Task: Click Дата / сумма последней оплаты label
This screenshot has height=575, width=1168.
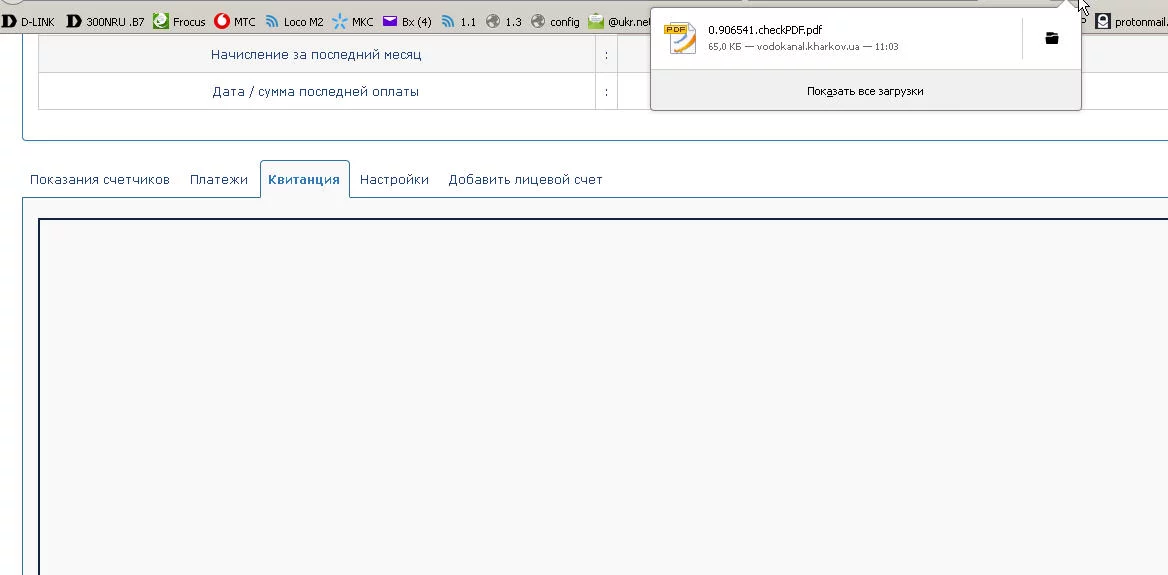Action: point(316,92)
